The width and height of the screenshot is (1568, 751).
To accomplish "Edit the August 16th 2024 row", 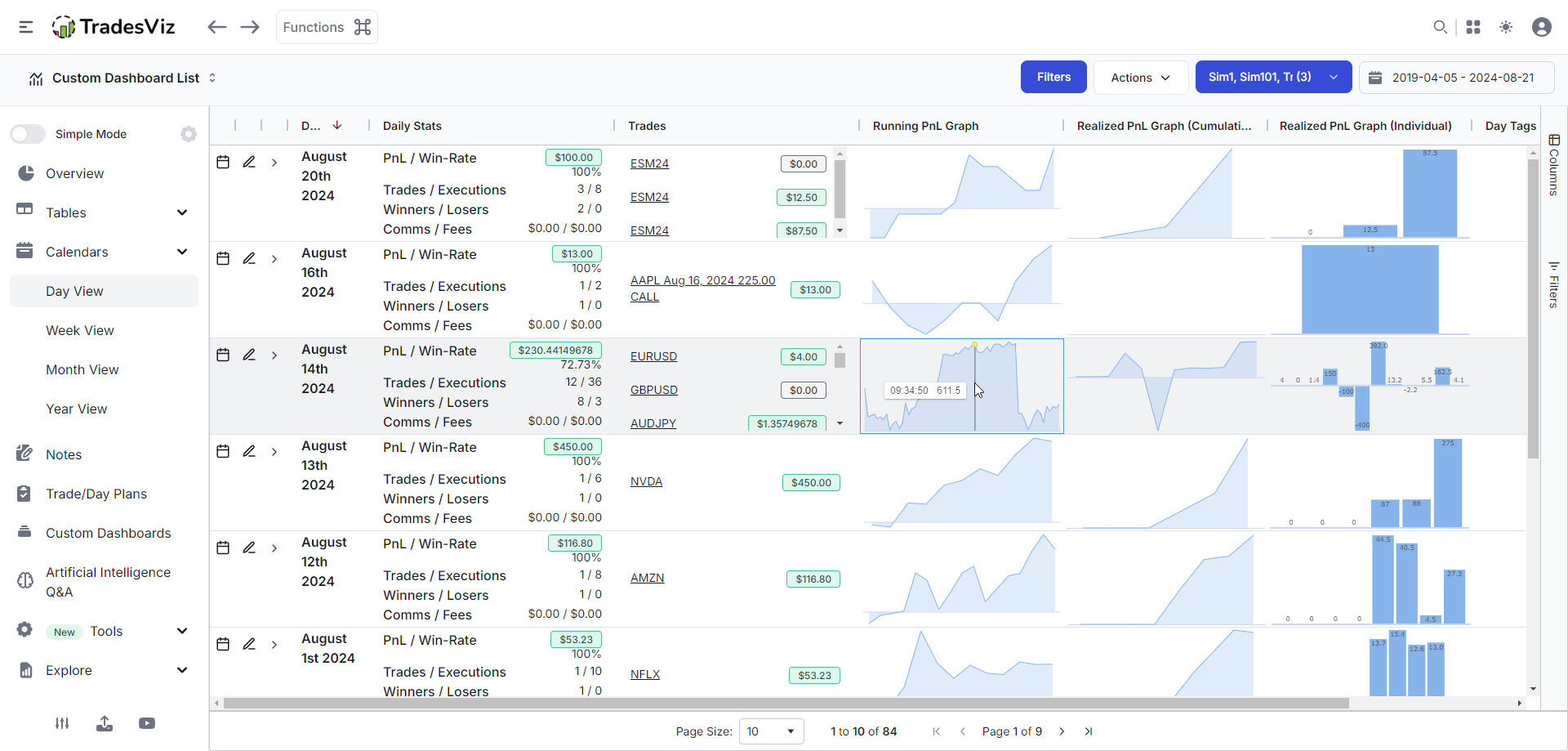I will pyautogui.click(x=249, y=258).
